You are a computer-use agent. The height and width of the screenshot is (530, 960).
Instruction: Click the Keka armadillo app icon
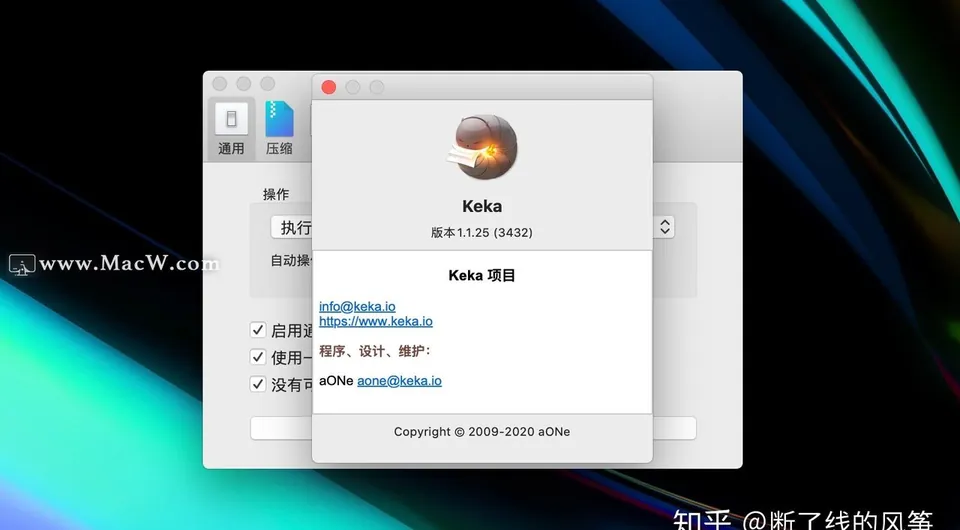pos(482,147)
